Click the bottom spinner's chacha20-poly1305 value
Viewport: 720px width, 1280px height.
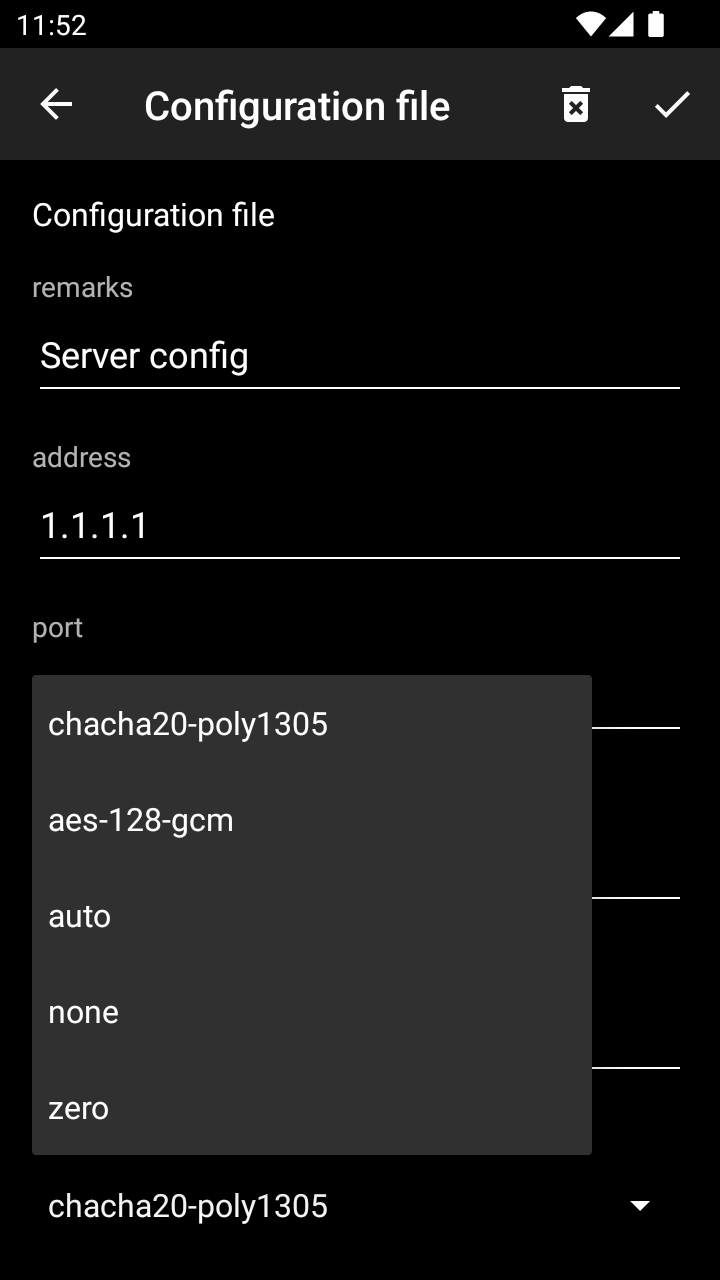tap(188, 1206)
